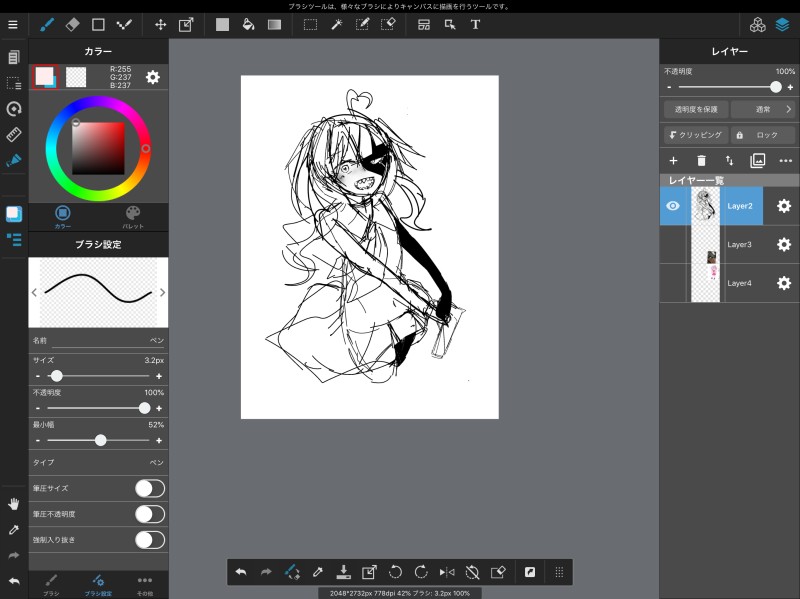
Task: Increase brush サイズ with plus
Action: coord(159,376)
